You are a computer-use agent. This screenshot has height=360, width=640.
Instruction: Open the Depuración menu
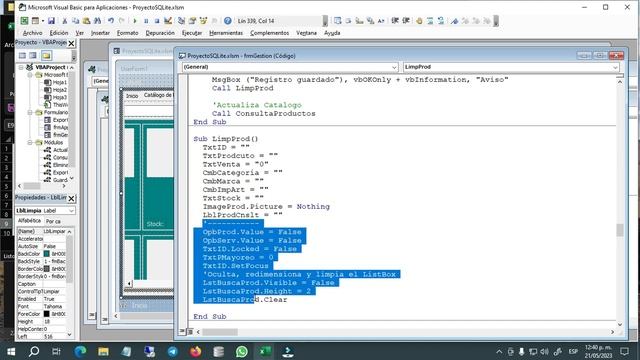pos(160,33)
